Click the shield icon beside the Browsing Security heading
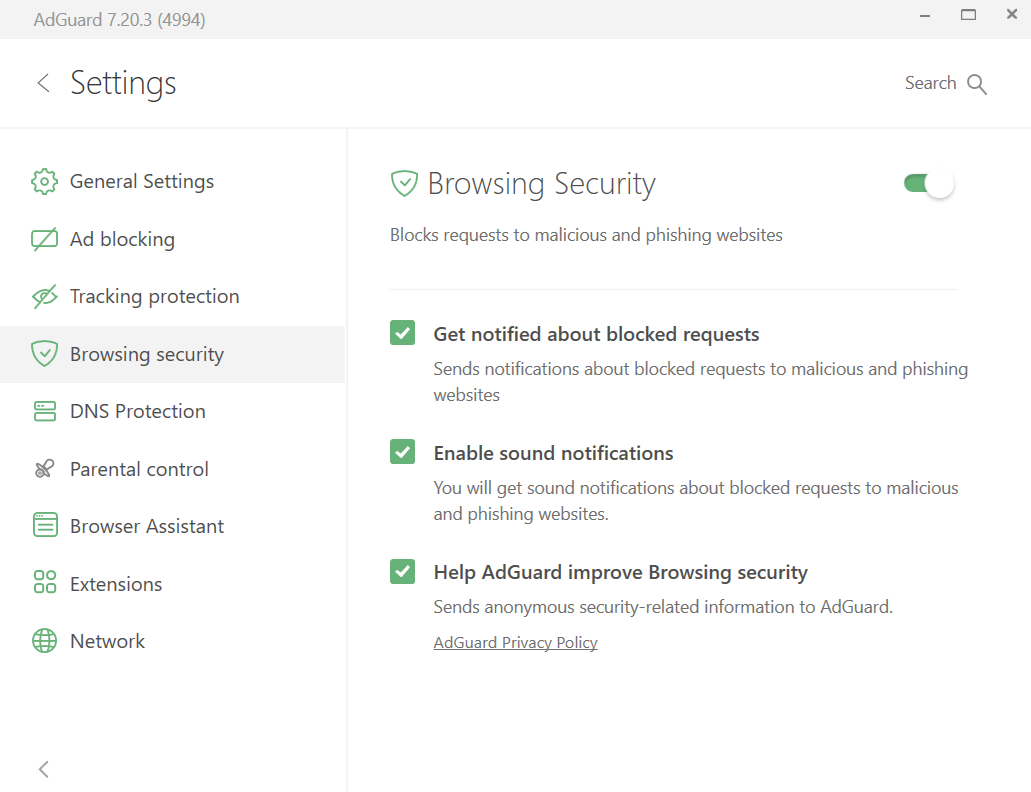Image resolution: width=1031 pixels, height=792 pixels. click(404, 183)
